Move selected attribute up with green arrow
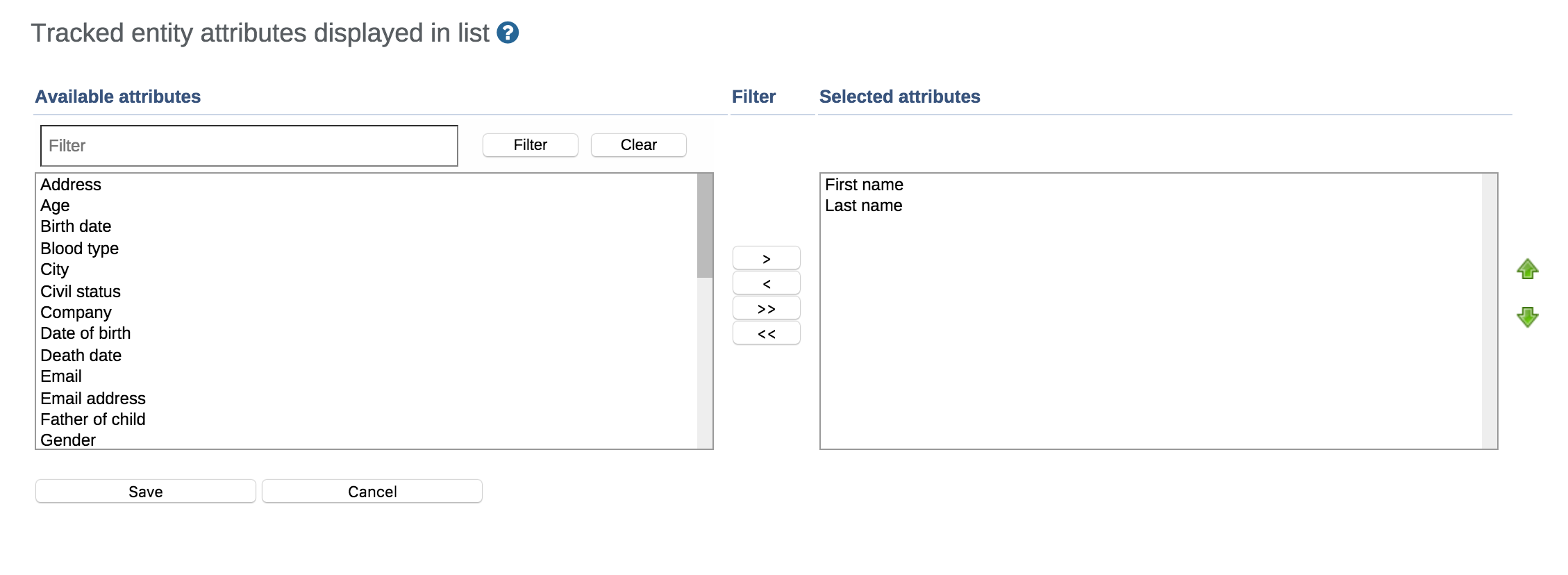Screen dimensions: 1568x575 1527,269
